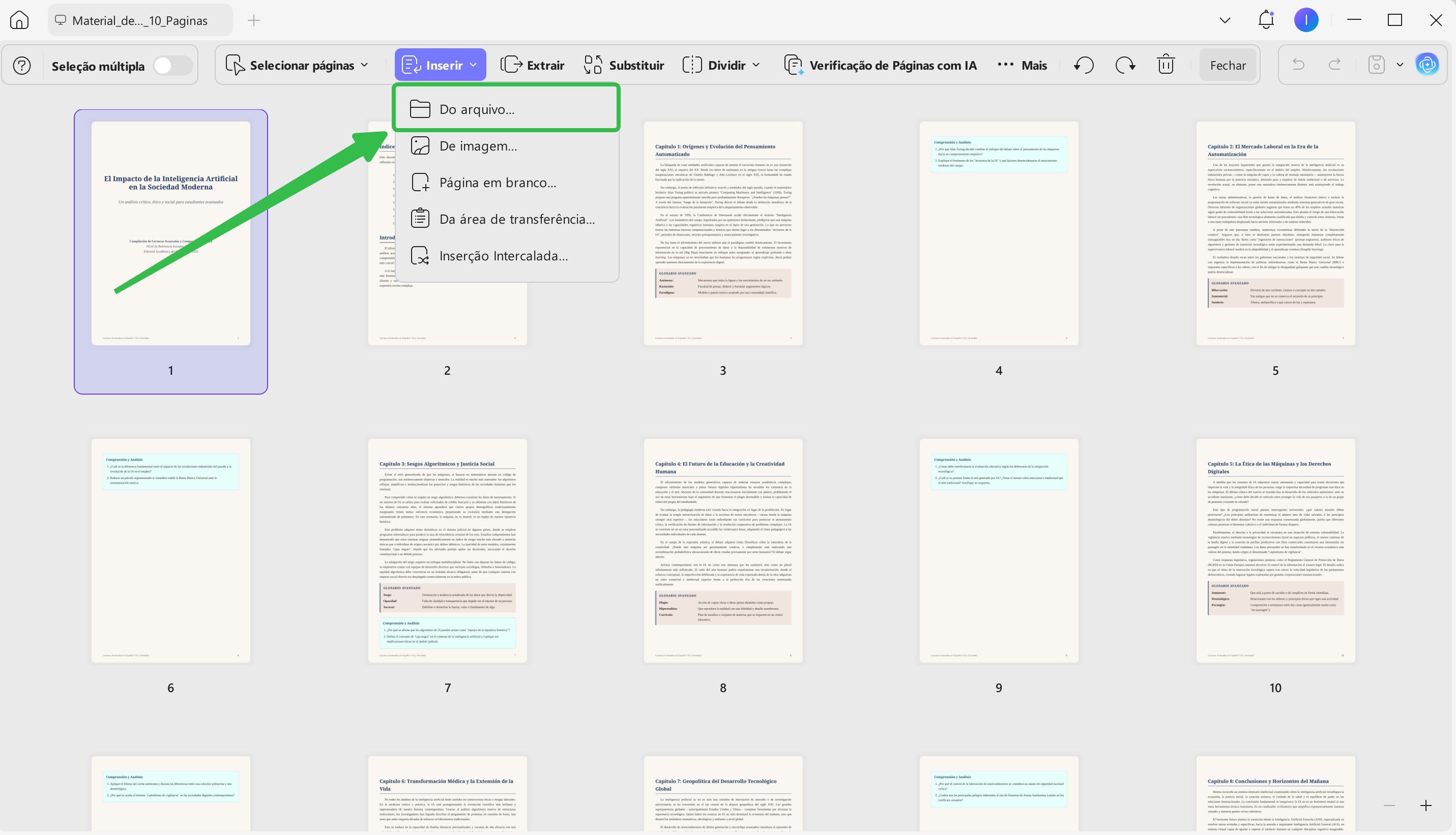The height and width of the screenshot is (835, 1456).
Task: Click the Fechar button
Action: coord(1228,65)
